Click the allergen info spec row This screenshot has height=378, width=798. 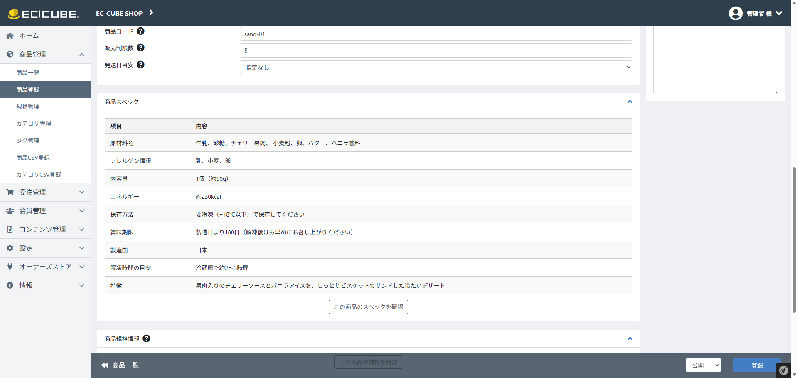coord(368,160)
